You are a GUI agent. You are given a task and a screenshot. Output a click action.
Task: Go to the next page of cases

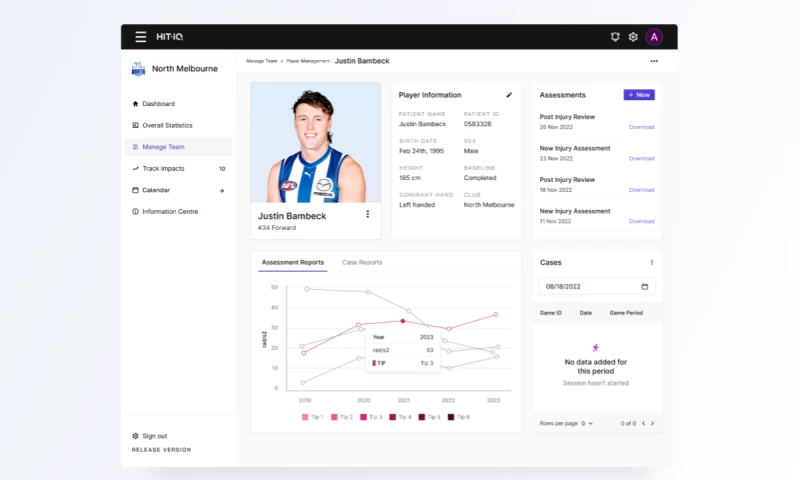pos(653,423)
